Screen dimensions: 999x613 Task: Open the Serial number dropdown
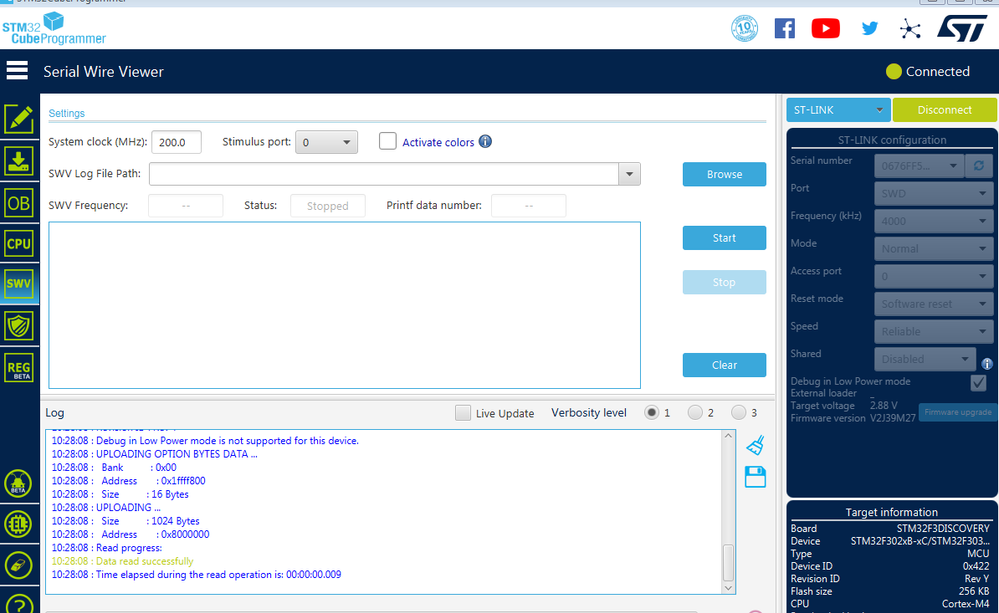point(919,166)
